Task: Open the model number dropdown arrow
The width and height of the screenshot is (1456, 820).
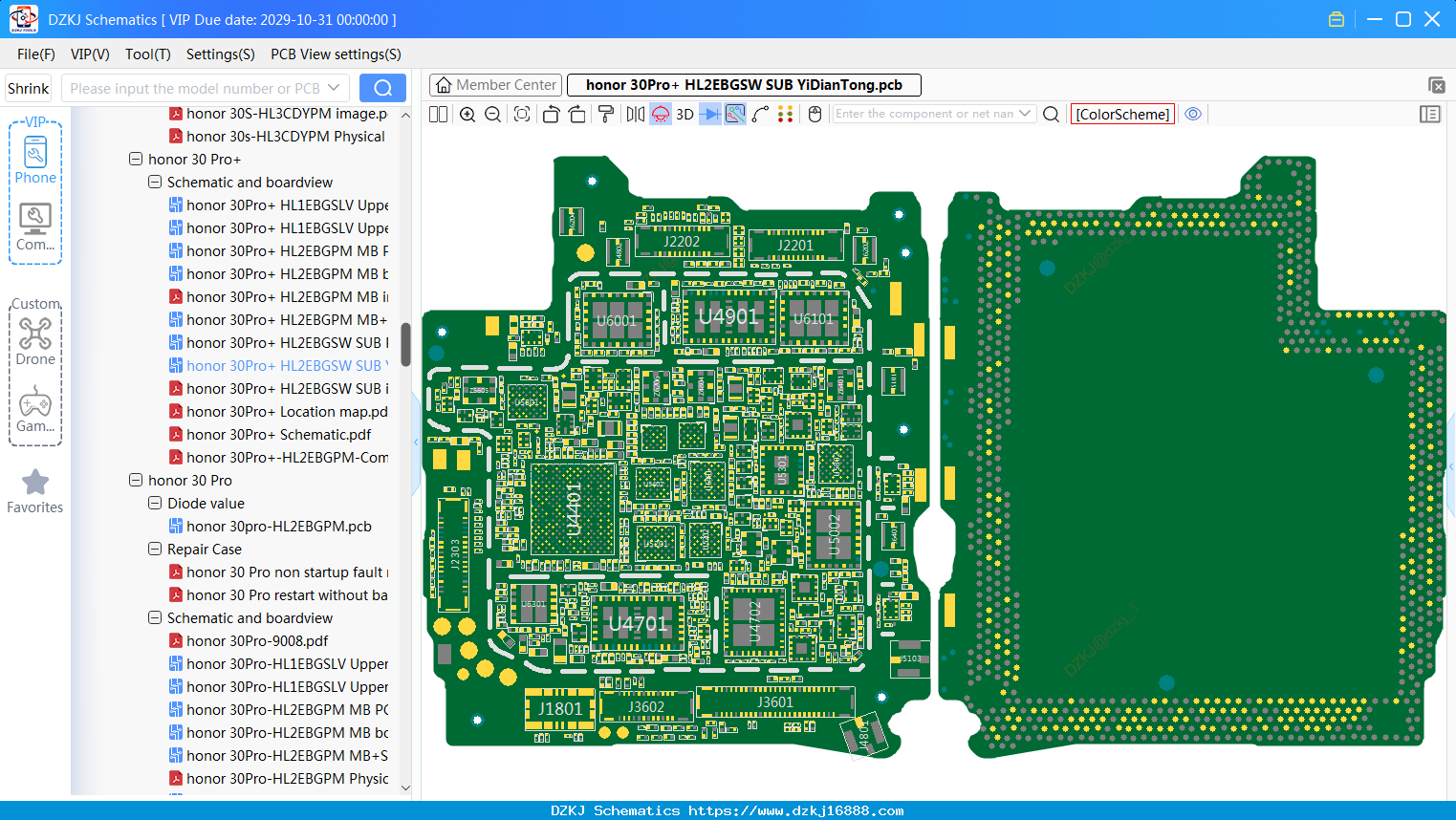Action: [x=334, y=88]
